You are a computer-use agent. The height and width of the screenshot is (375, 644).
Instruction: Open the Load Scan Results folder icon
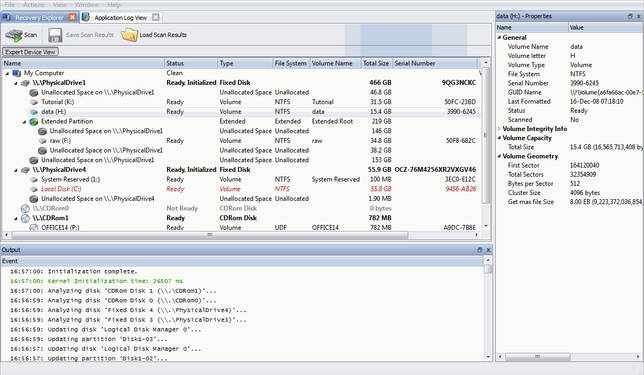tap(129, 35)
